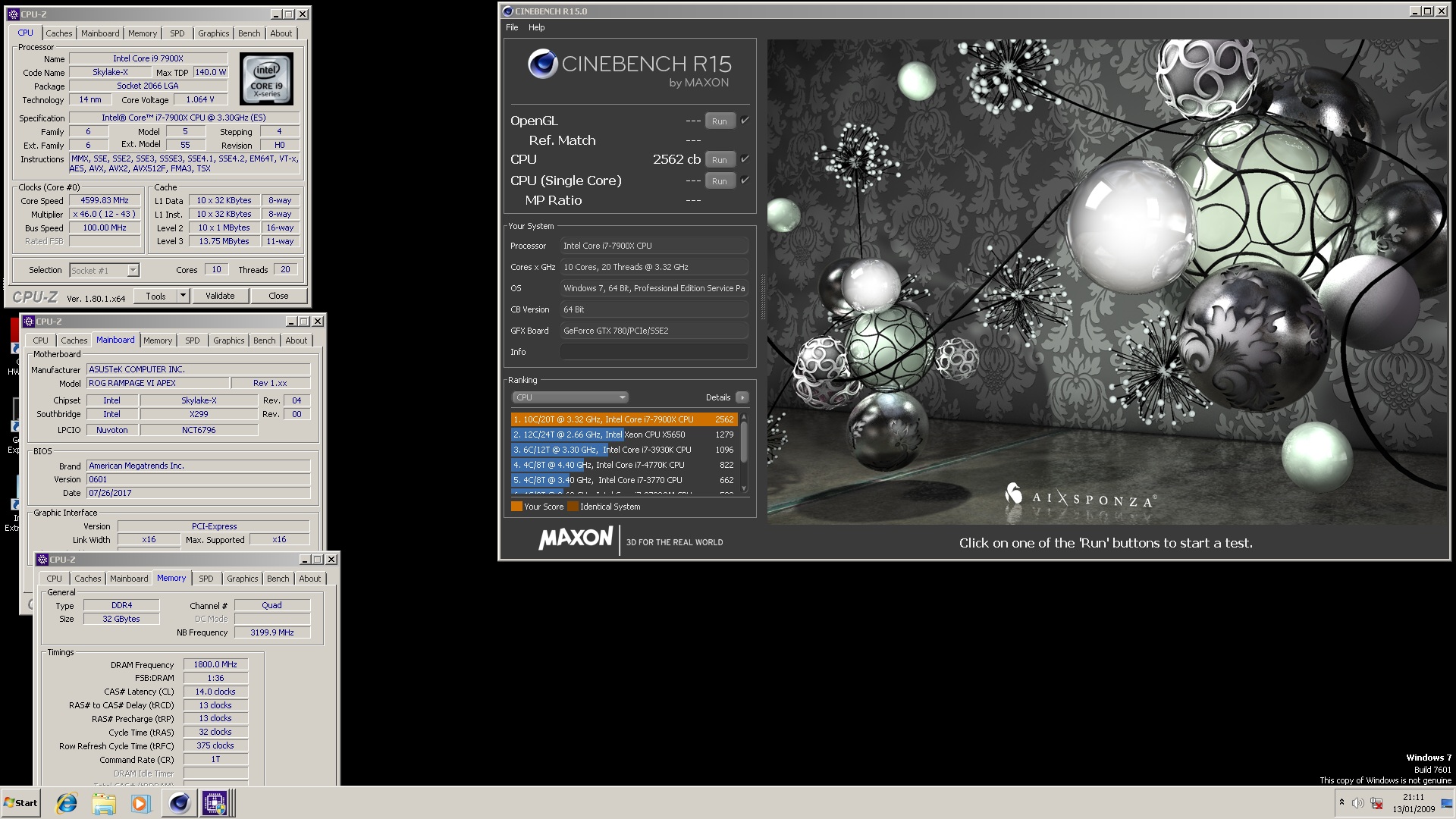Switch to SPD tab in top CPU-Z window
This screenshot has height=819, width=1456.
coord(177,33)
